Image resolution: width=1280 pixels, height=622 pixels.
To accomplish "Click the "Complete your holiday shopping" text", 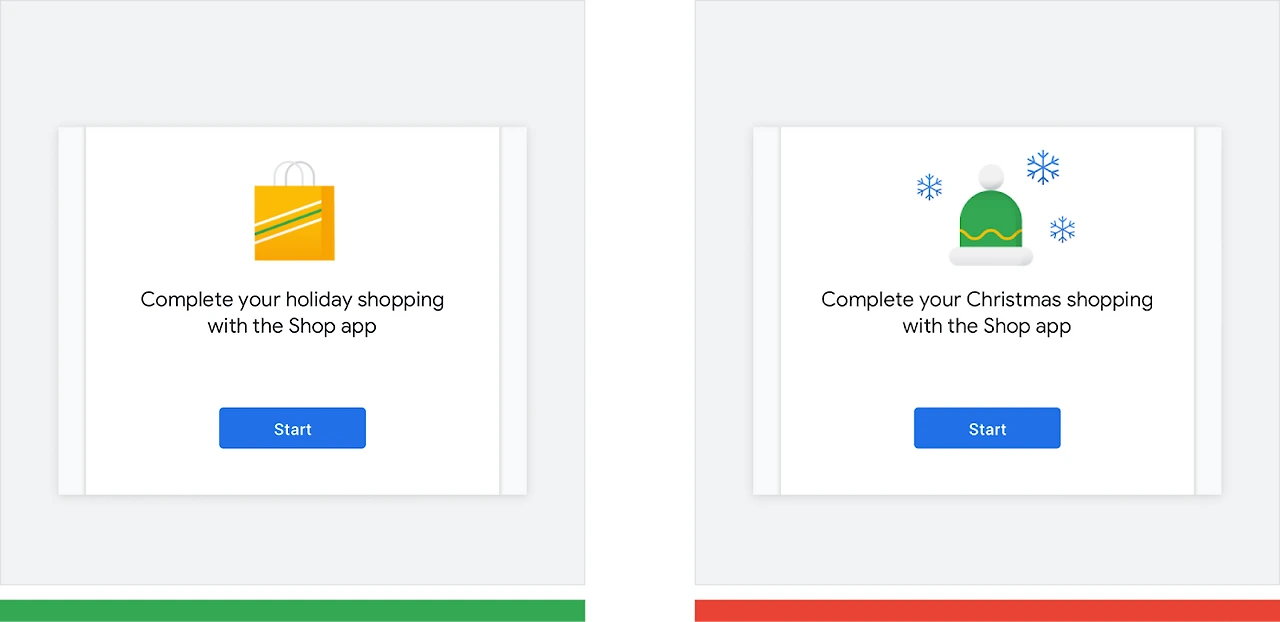I will pos(292,299).
